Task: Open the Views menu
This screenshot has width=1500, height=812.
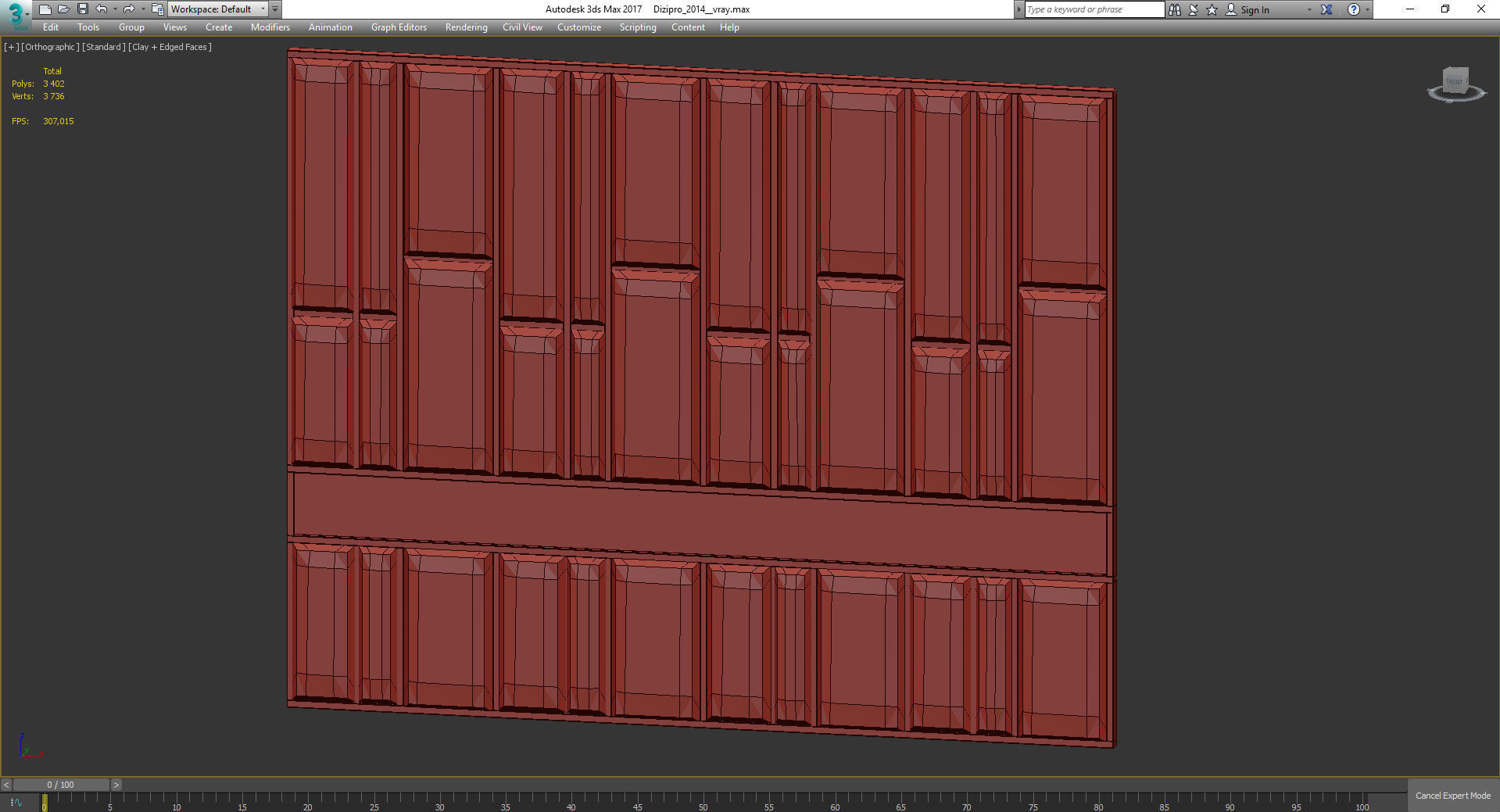Action: (174, 27)
